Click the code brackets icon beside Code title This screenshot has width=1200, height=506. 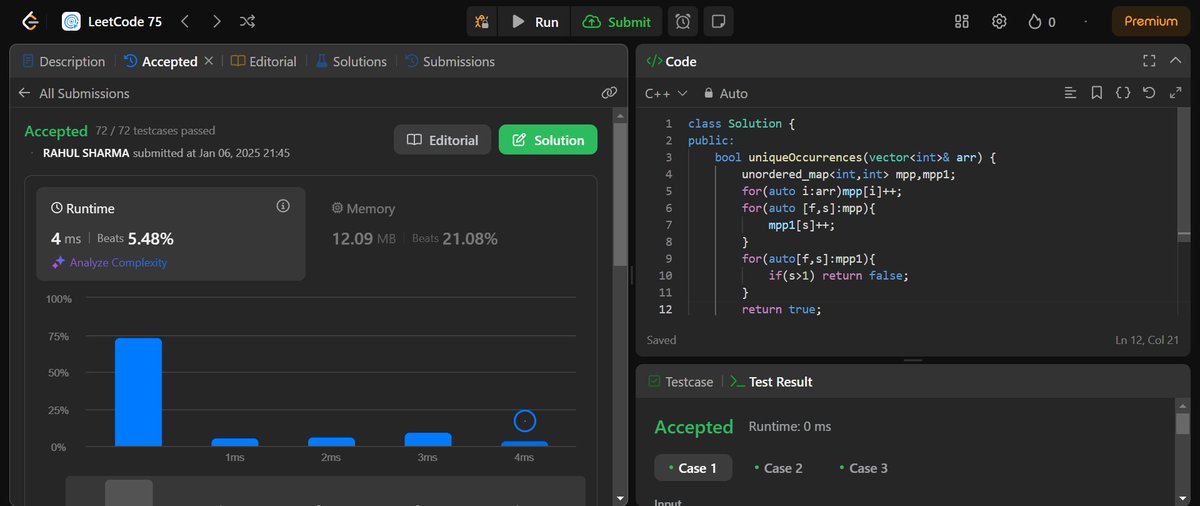click(x=653, y=61)
